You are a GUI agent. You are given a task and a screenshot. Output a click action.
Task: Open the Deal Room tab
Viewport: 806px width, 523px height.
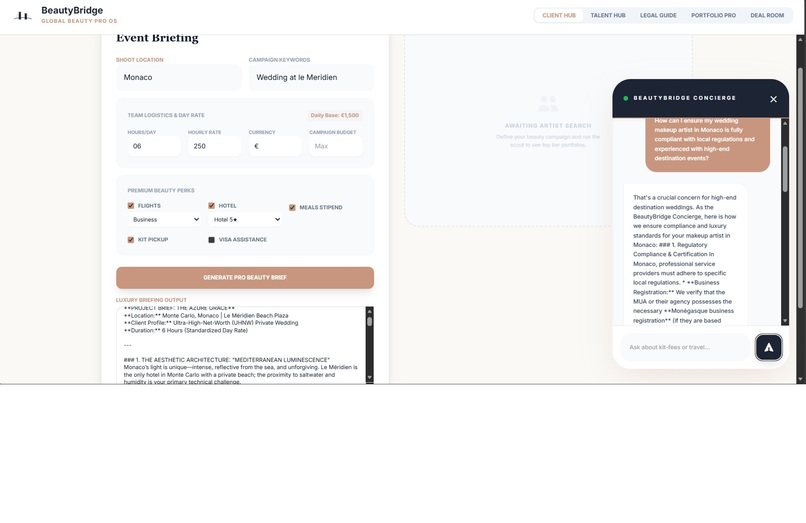767,15
